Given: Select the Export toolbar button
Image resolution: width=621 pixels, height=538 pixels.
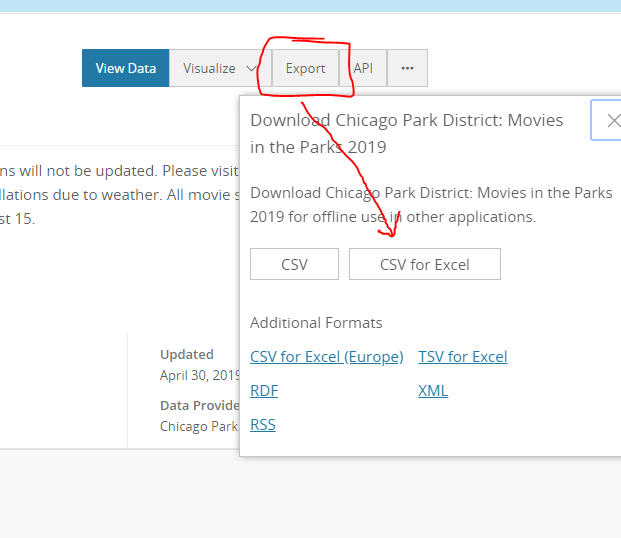Looking at the screenshot, I should 305,68.
